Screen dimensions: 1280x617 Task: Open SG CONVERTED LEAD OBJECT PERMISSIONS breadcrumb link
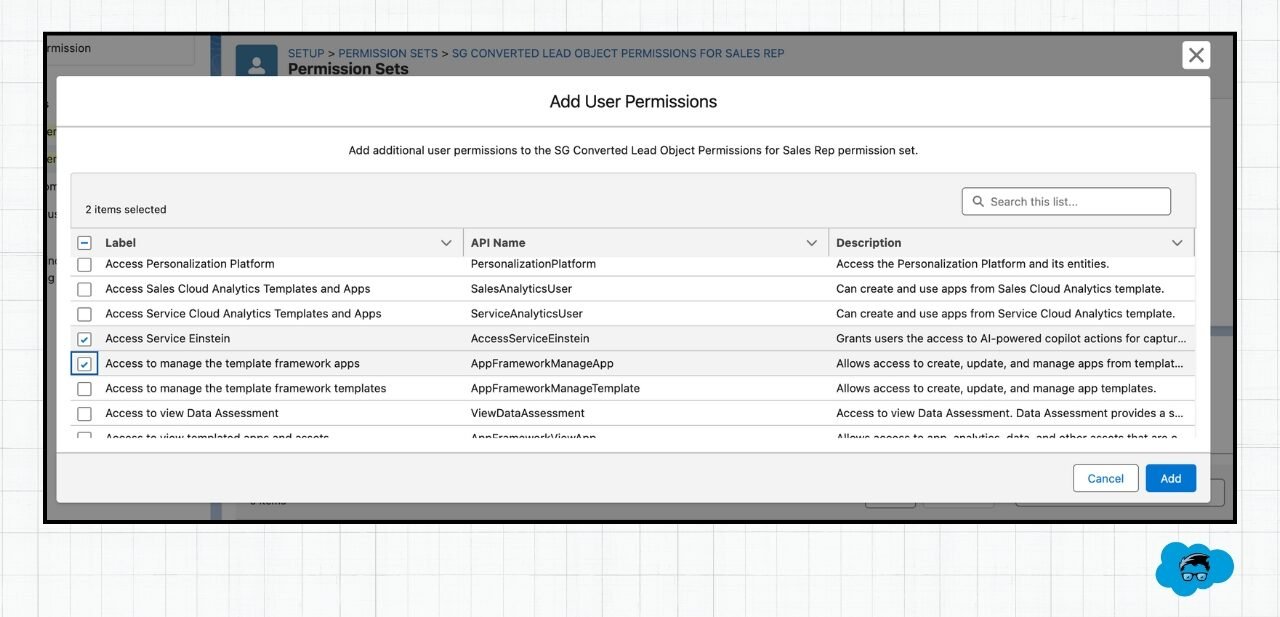(x=618, y=53)
